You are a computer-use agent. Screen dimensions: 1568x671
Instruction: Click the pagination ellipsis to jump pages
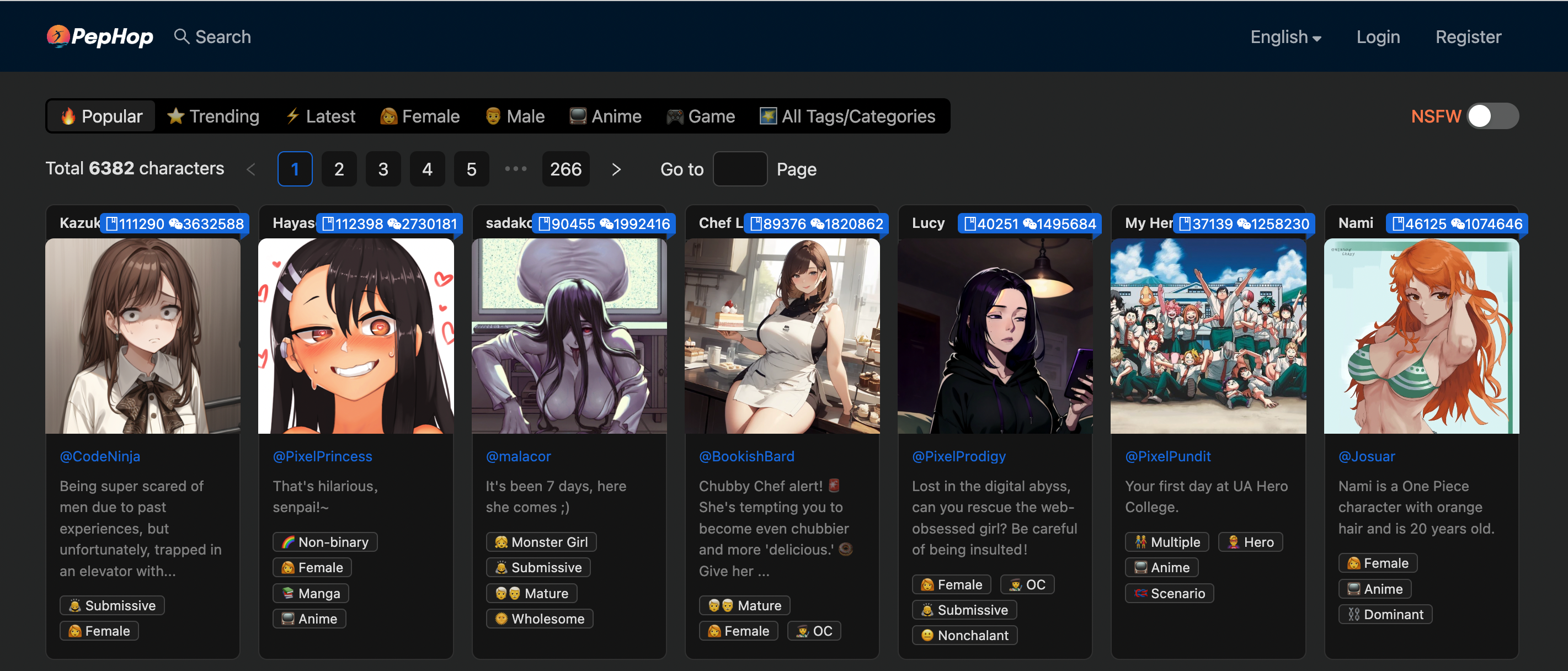tap(515, 169)
